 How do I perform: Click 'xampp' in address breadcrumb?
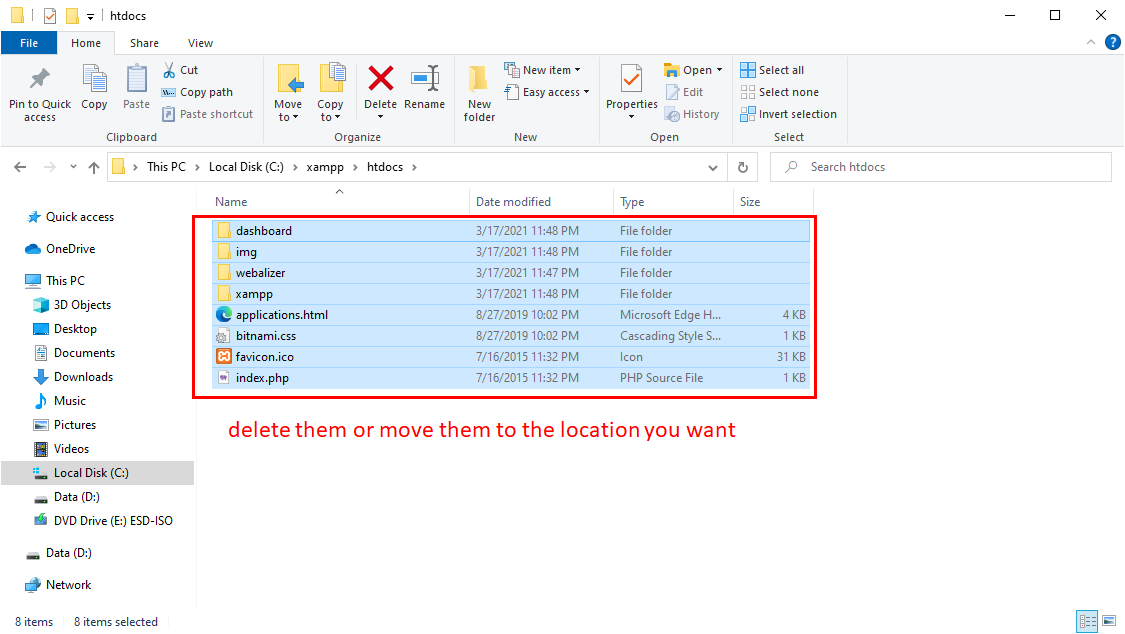point(325,167)
